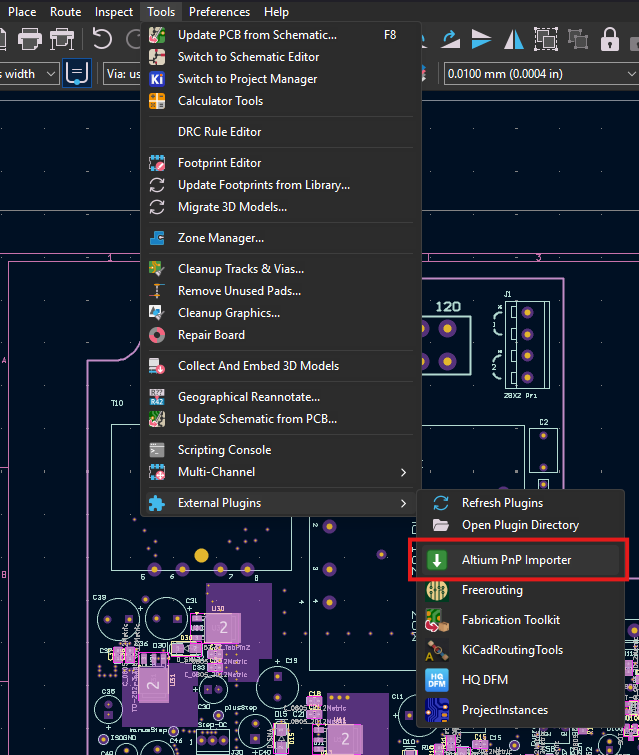The width and height of the screenshot is (639, 755).
Task: Open the Via size dropdown
Action: coord(122,74)
